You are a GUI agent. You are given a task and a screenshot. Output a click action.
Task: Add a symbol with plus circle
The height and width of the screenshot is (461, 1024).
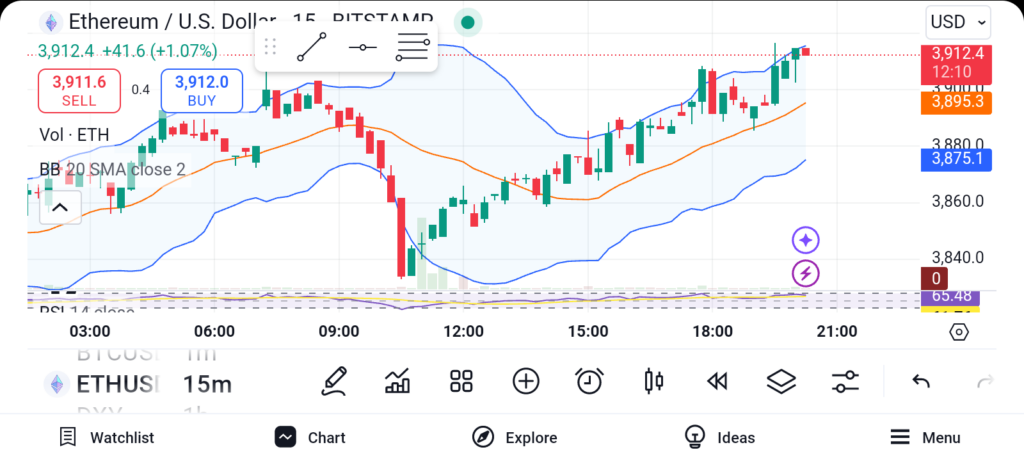pyautogui.click(x=526, y=381)
